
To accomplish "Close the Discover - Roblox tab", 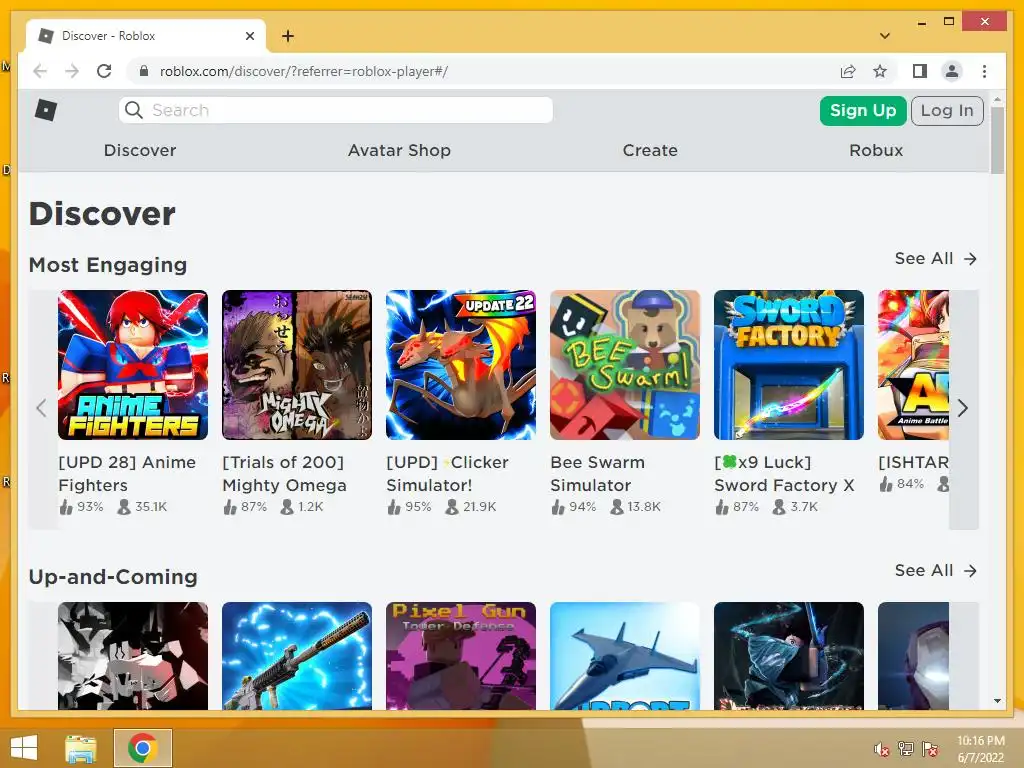I will pyautogui.click(x=249, y=36).
